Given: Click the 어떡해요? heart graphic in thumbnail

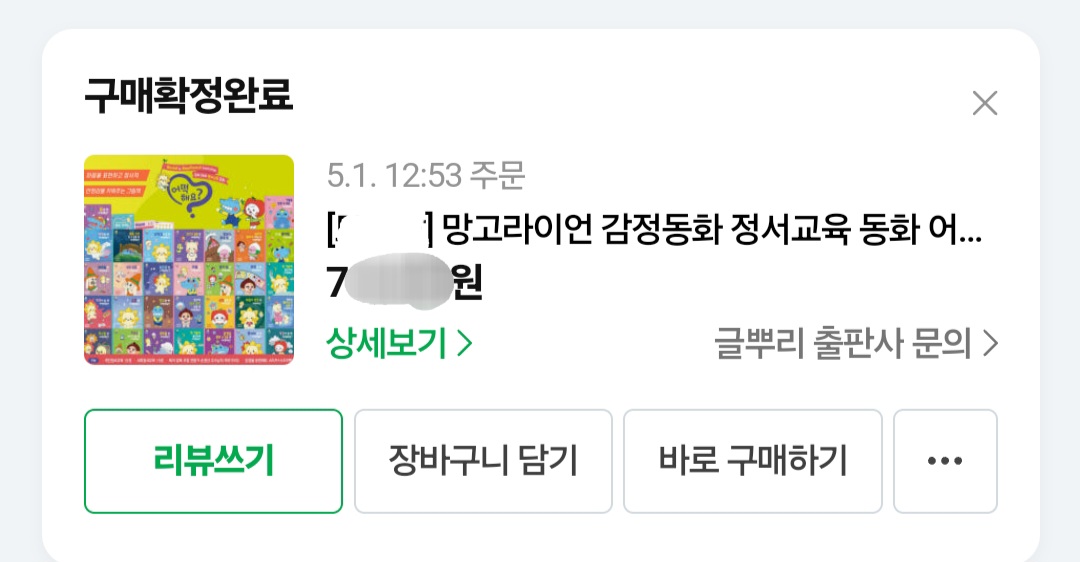Looking at the screenshot, I should coord(187,196).
